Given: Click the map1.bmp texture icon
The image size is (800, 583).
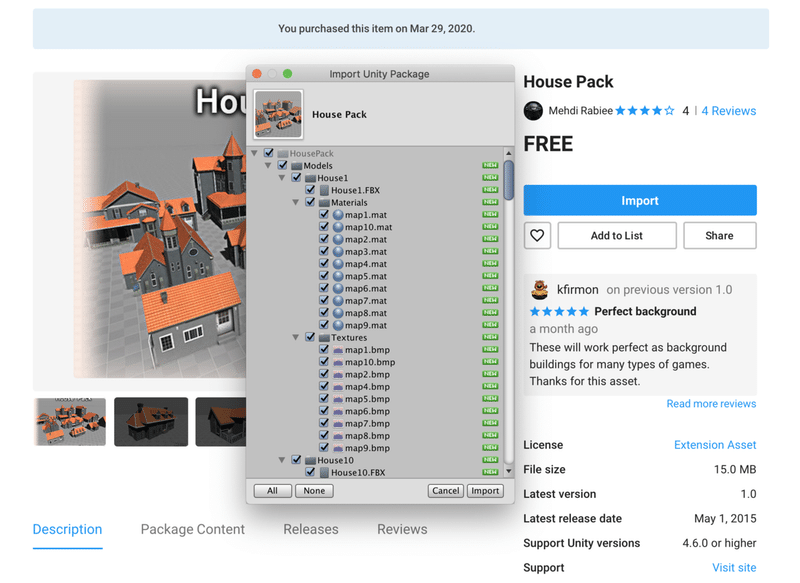Looking at the screenshot, I should click(x=338, y=350).
